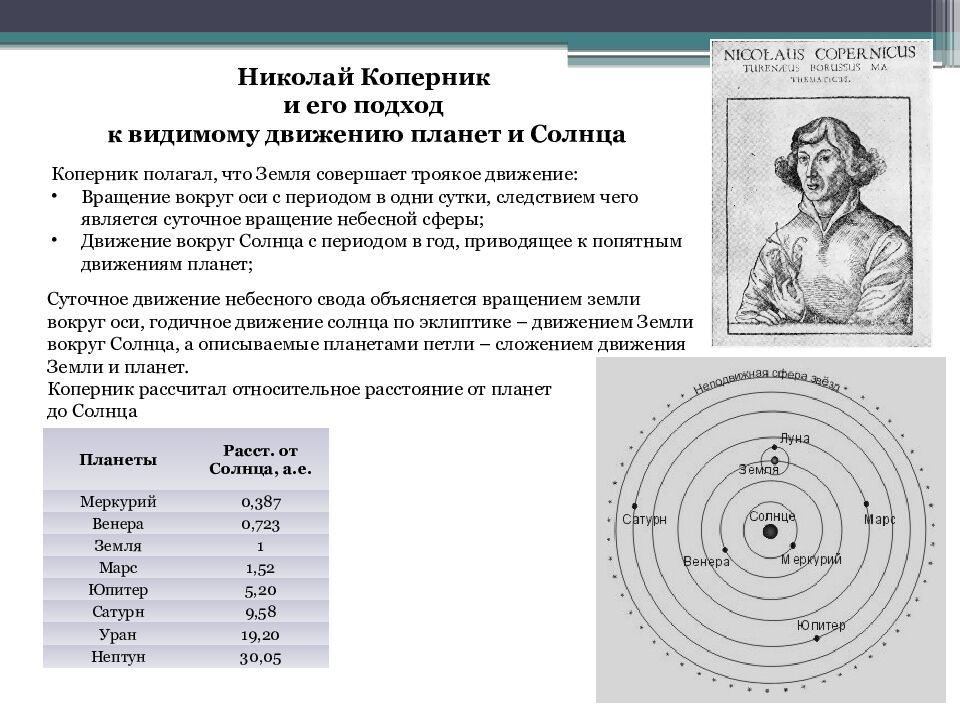Click the first bullet about 'Вращение вокруг оси'
This screenshot has height=720, width=960.
[x=360, y=207]
